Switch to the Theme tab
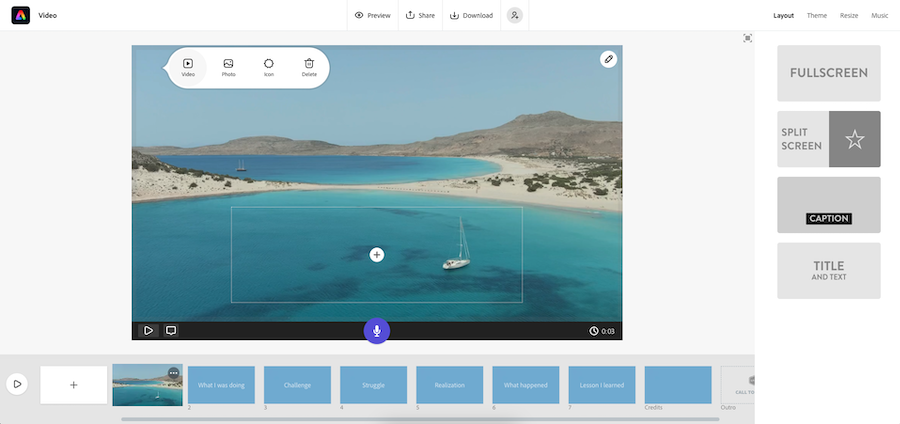 click(x=817, y=16)
